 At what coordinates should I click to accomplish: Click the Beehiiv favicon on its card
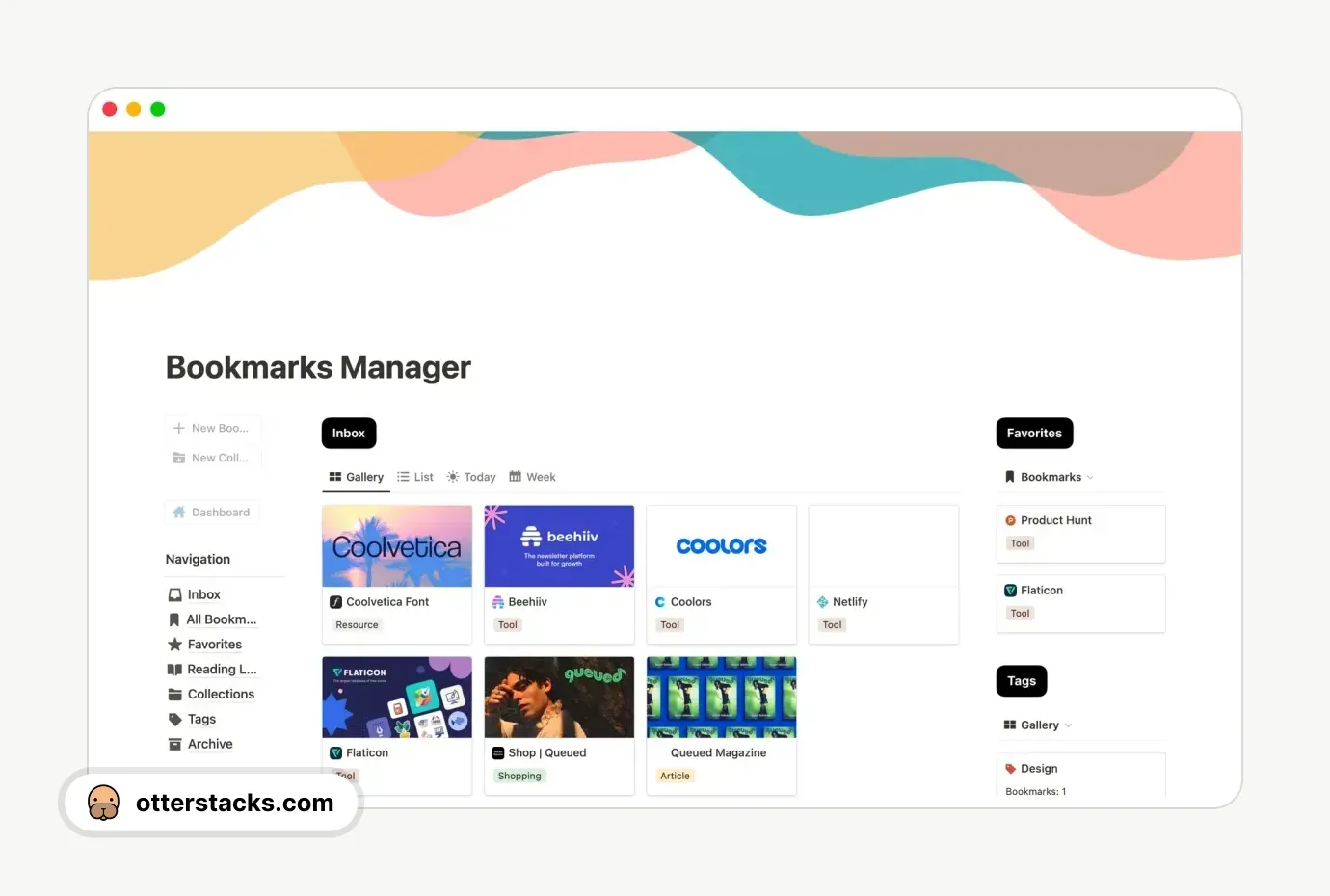498,602
